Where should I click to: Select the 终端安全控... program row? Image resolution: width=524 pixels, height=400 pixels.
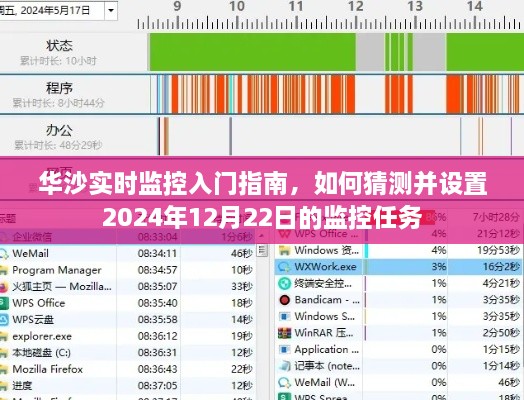point(399,283)
